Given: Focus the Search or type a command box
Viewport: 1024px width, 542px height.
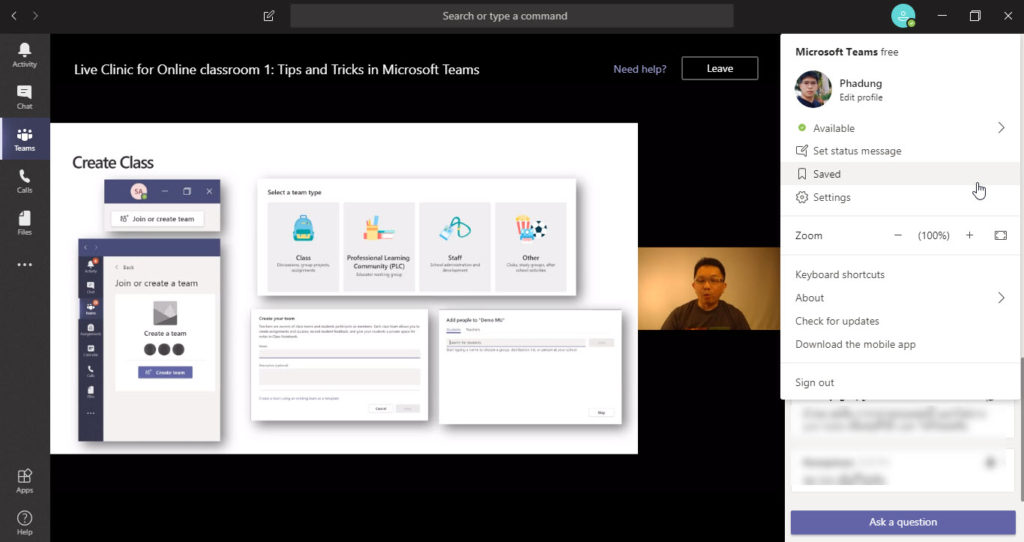Looking at the screenshot, I should [x=511, y=16].
